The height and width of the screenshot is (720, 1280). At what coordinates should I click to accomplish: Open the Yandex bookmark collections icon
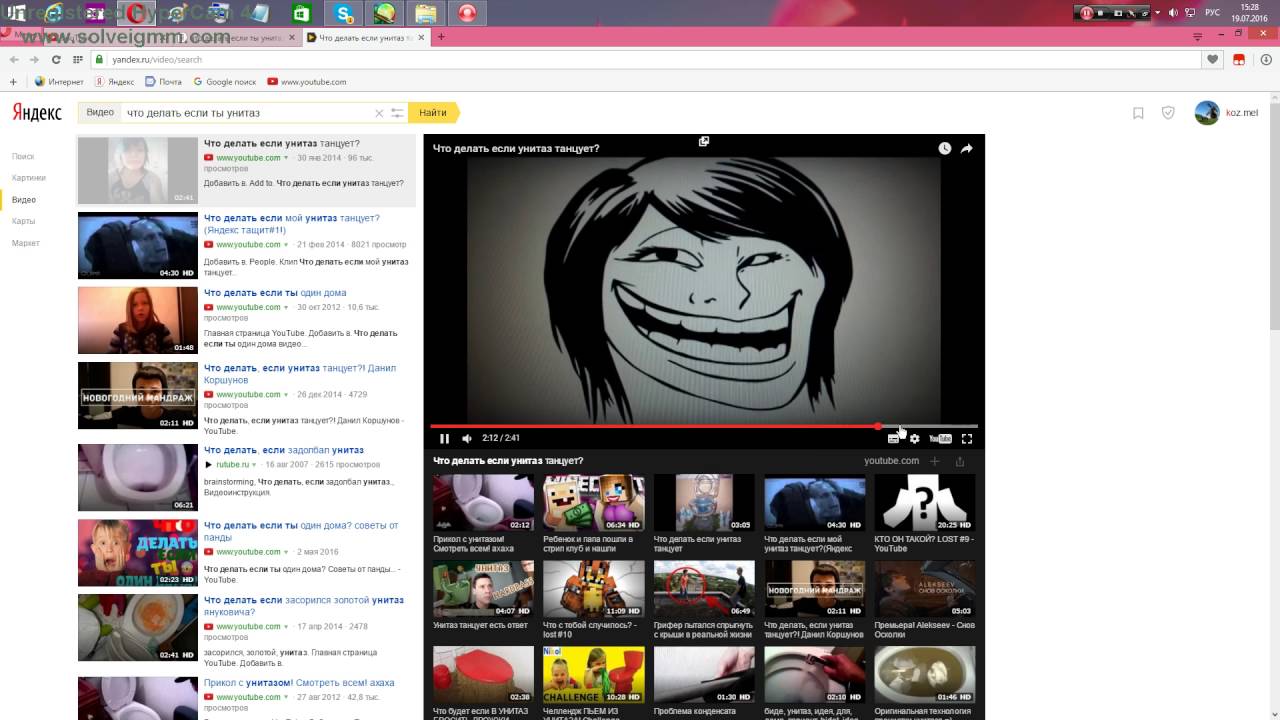pyautogui.click(x=1138, y=113)
